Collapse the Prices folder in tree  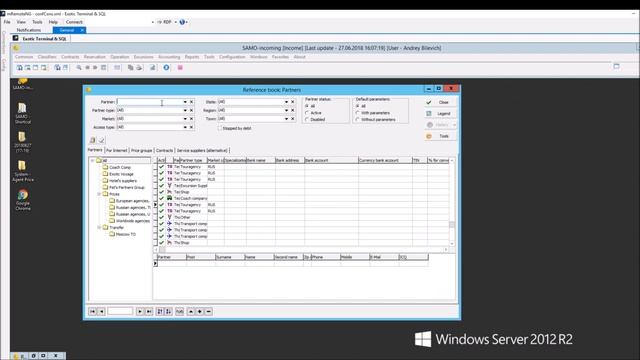pos(99,194)
